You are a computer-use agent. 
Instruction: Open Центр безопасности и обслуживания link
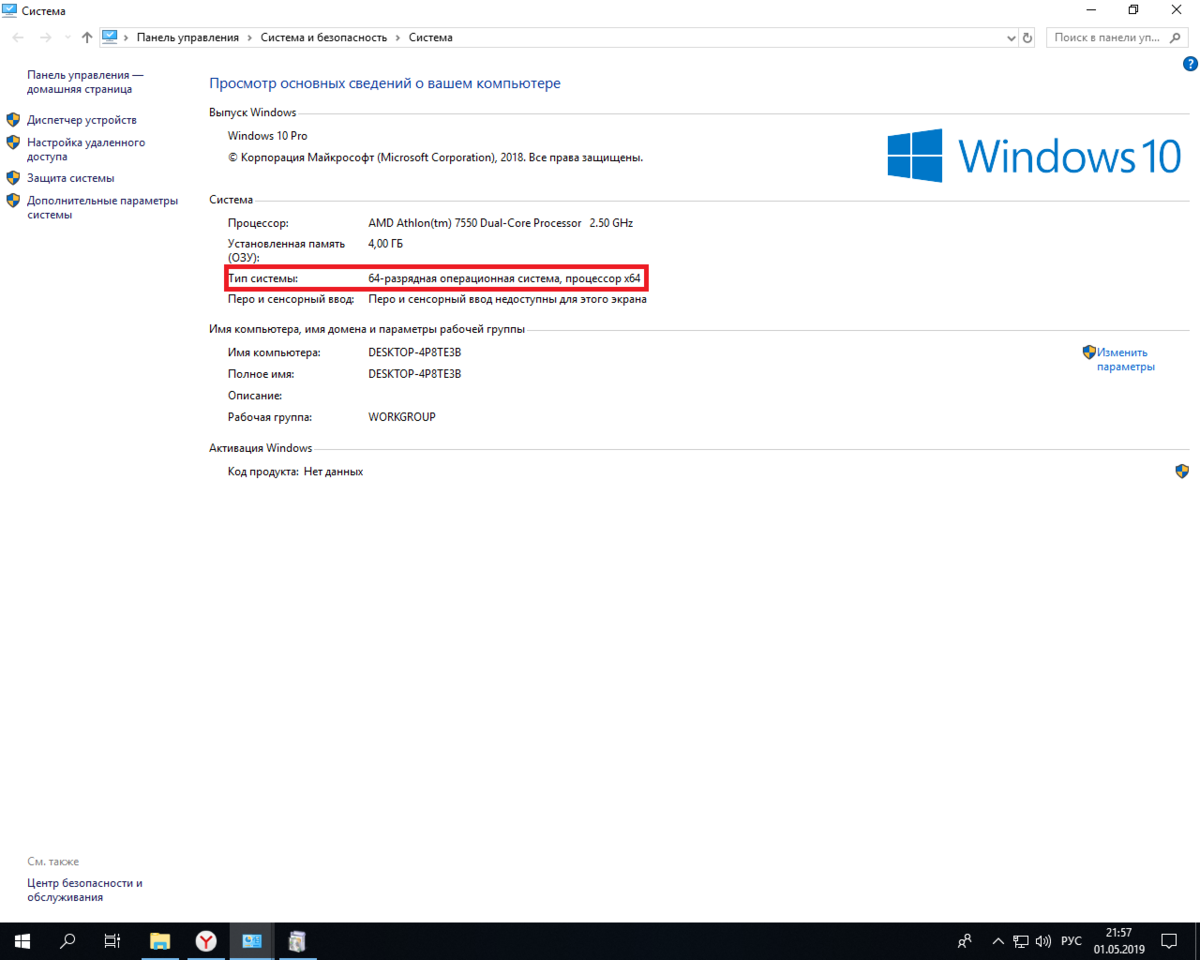point(84,890)
